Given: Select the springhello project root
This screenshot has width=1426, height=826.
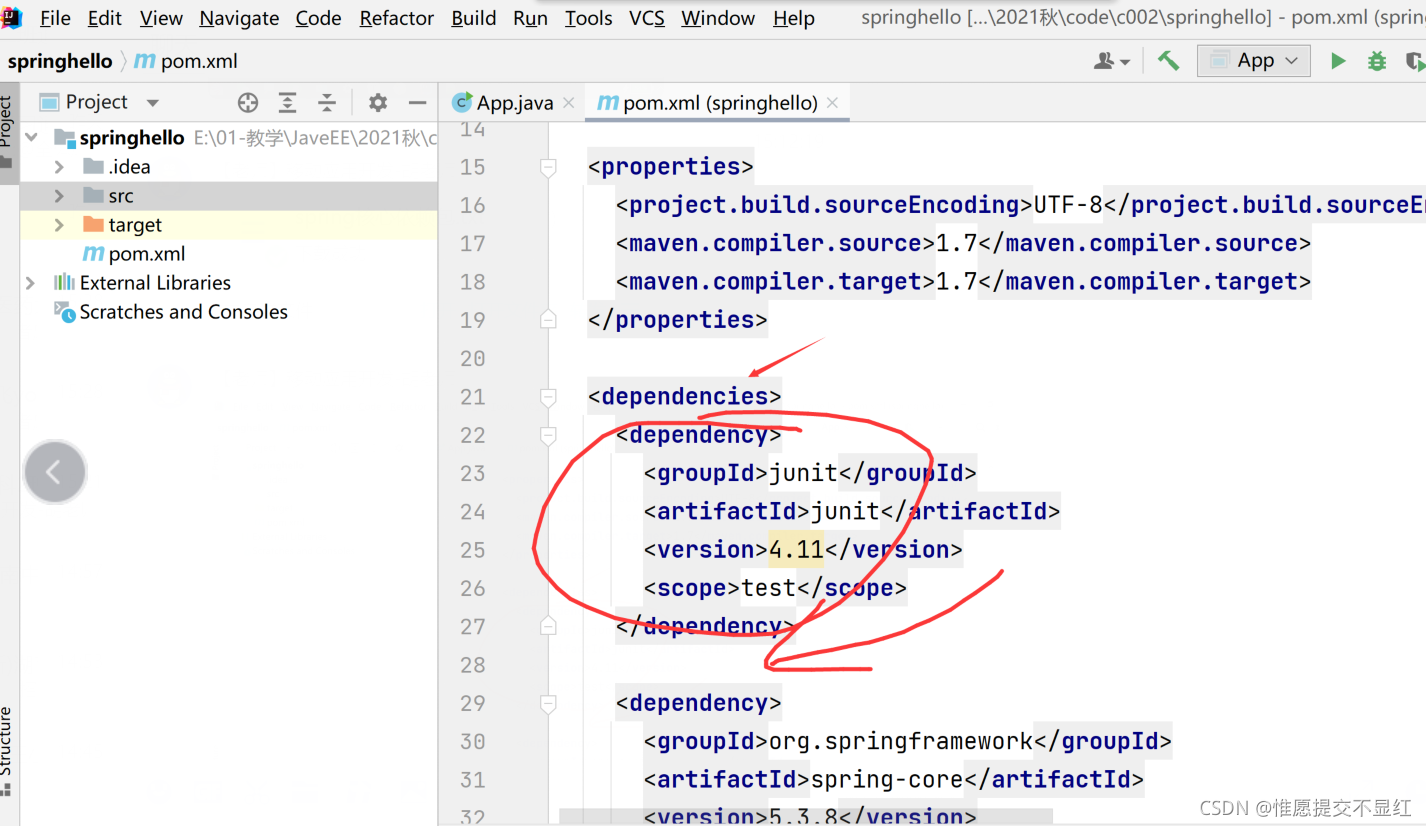Looking at the screenshot, I should pos(132,138).
